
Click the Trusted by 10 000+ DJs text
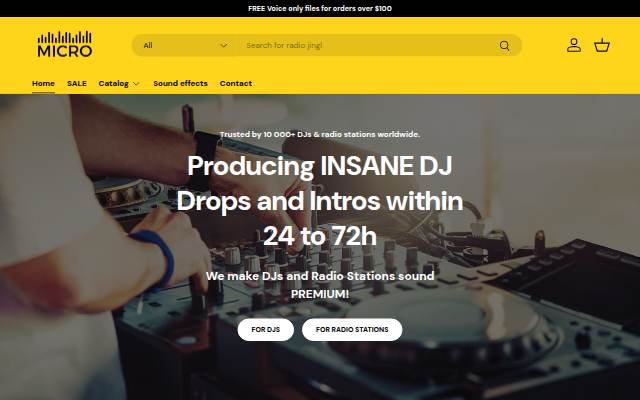tap(320, 134)
